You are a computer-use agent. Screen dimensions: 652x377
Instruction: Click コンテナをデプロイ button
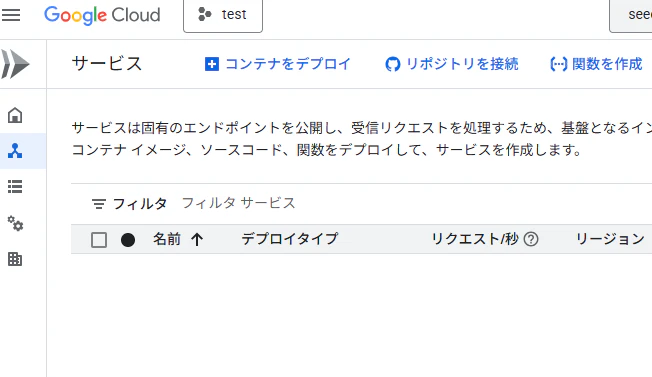[278, 64]
